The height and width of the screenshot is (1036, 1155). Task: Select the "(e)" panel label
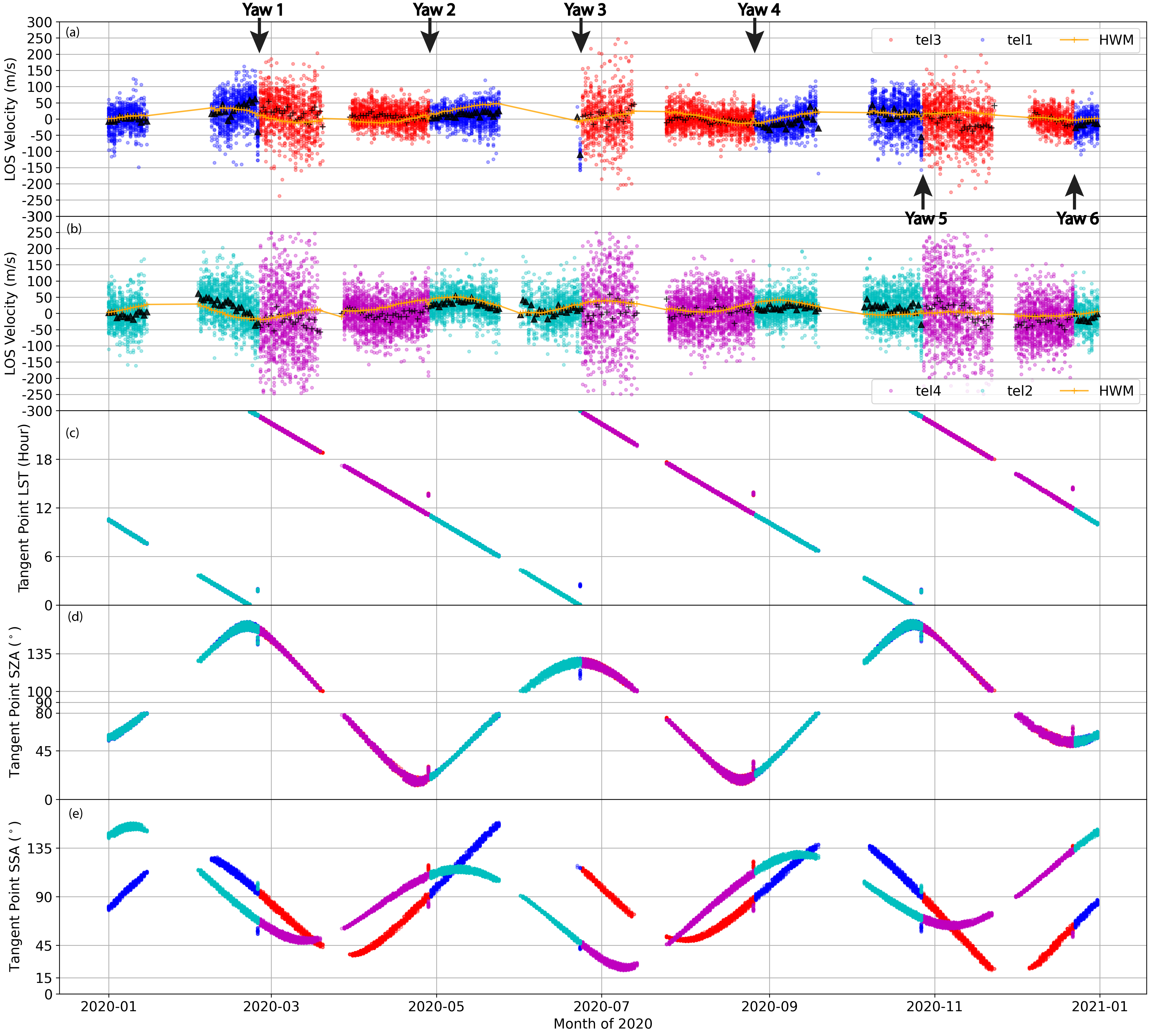click(x=76, y=814)
